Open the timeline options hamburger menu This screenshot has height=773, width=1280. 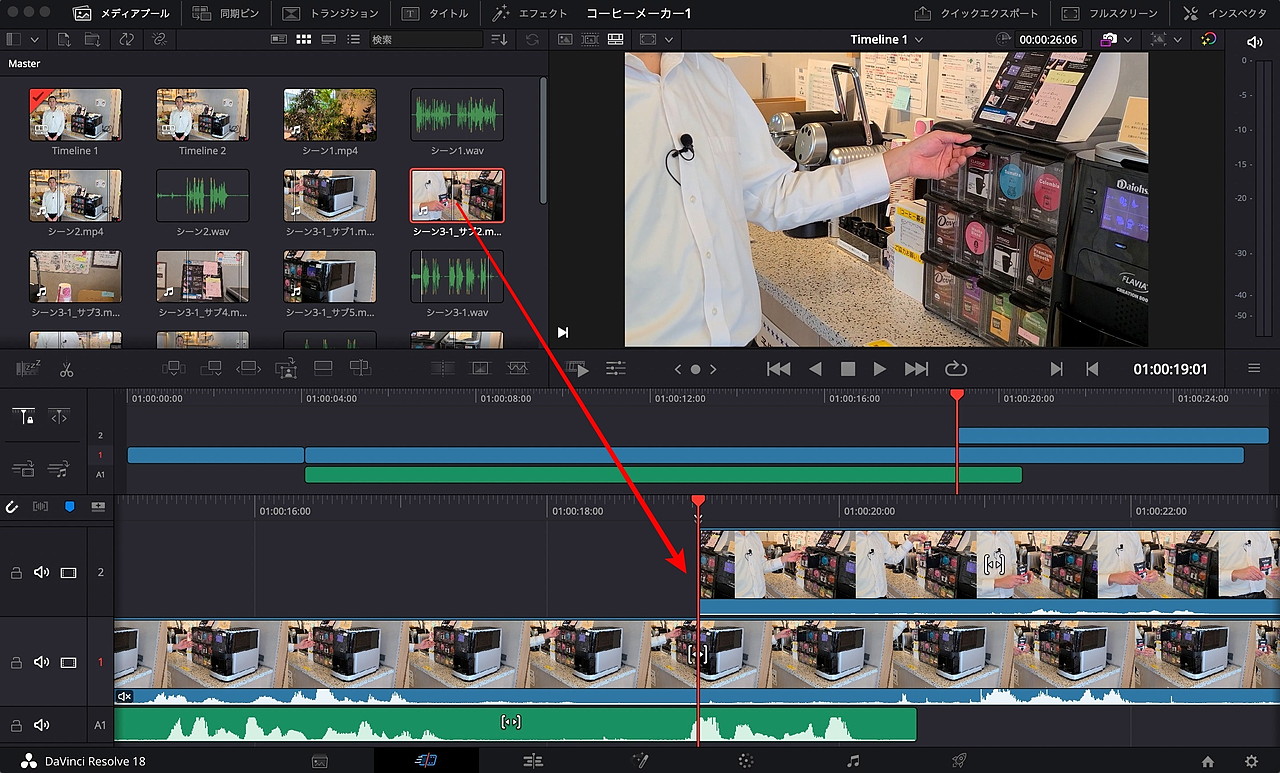(1254, 369)
